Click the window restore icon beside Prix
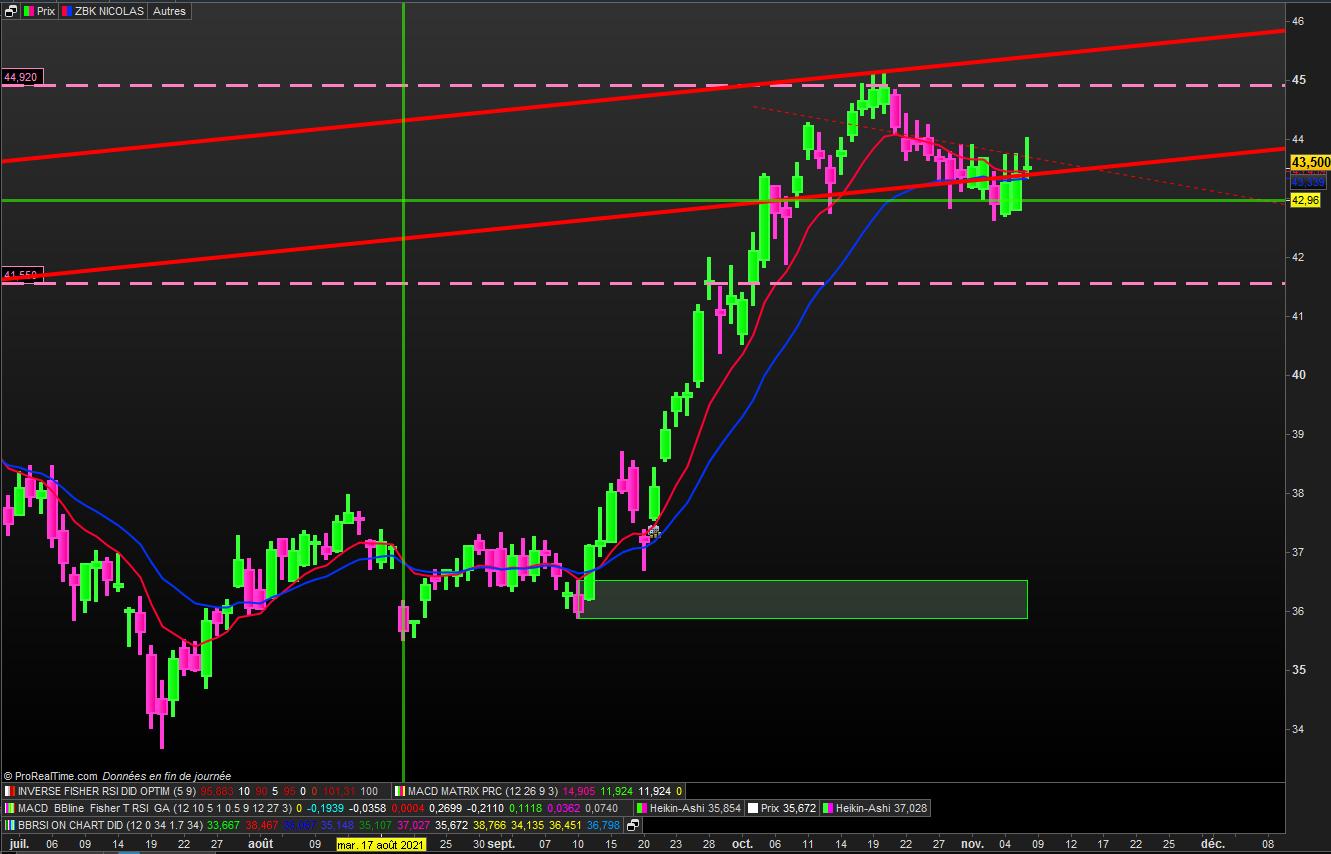Screen dimensions: 1331x854 (10, 11)
